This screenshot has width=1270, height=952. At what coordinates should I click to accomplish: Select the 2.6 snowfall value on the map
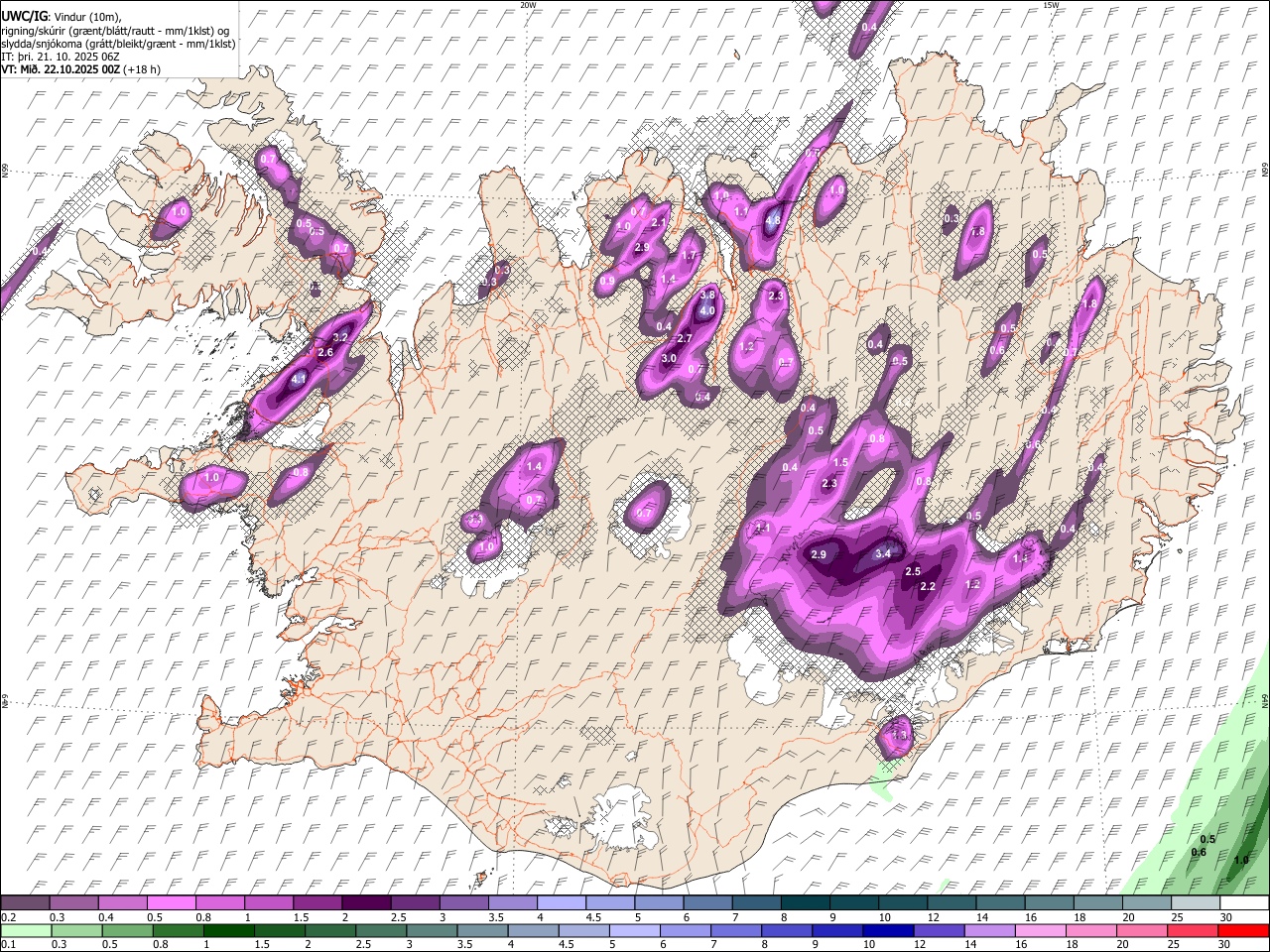click(x=324, y=353)
